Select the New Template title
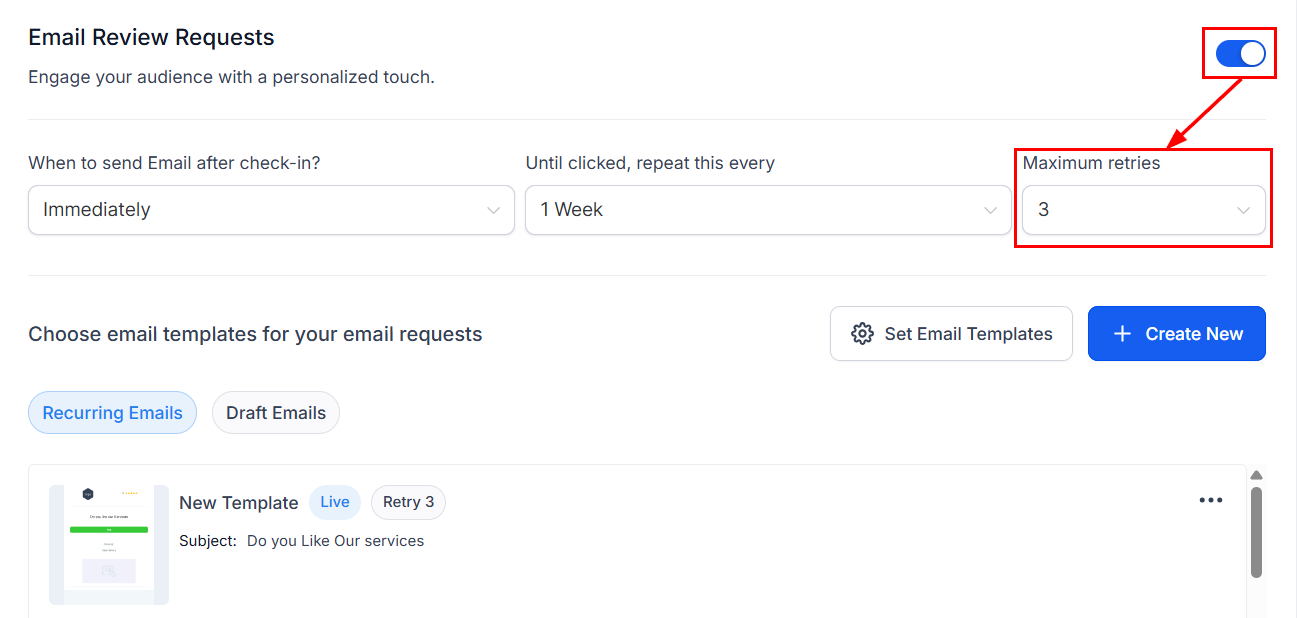The image size is (1297, 618). [x=238, y=503]
